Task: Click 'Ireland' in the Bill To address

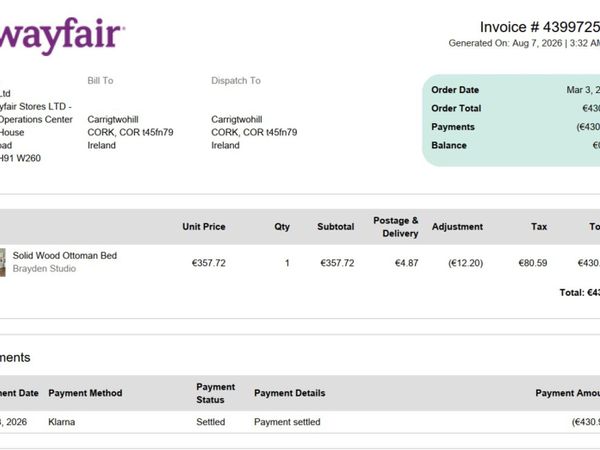Action: (101, 145)
